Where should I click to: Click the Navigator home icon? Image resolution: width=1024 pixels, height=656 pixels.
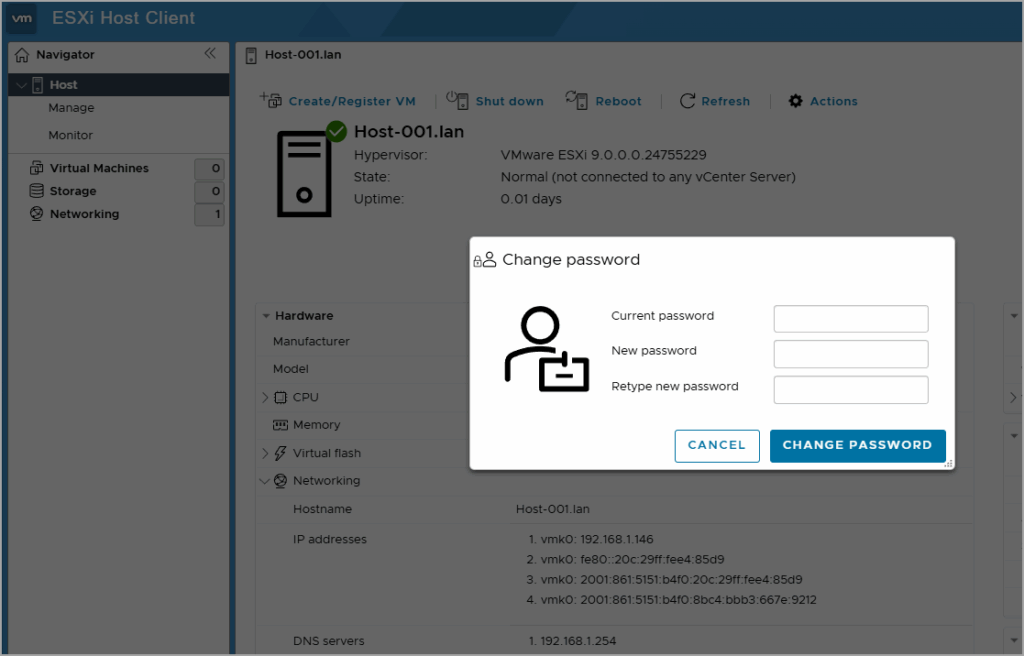coord(21,55)
